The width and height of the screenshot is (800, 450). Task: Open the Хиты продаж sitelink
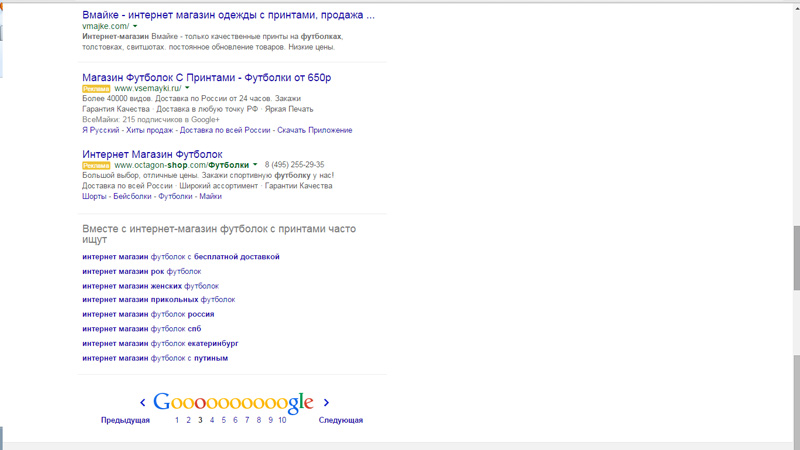click(149, 130)
